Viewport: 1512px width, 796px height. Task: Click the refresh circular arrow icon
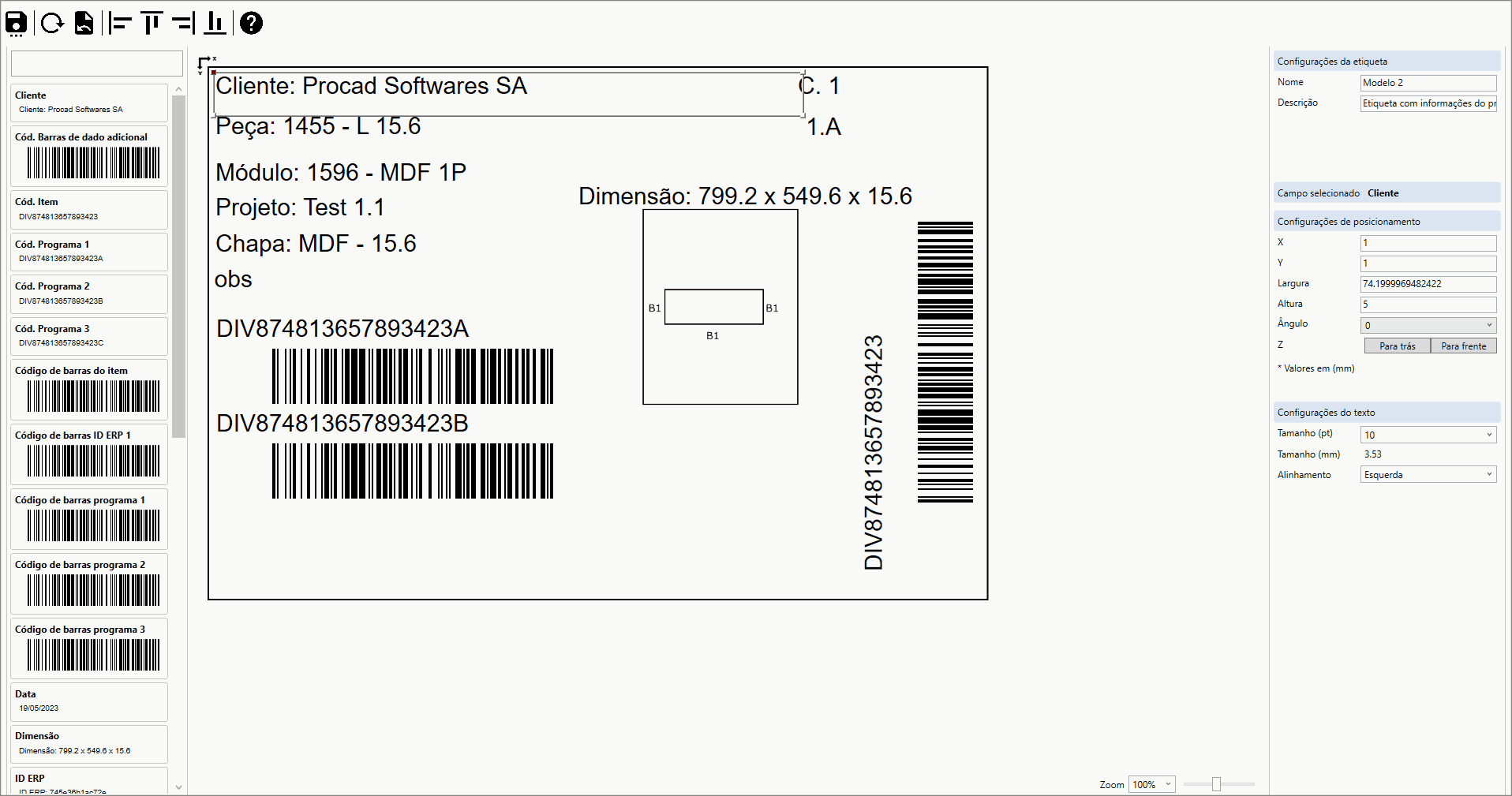point(52,24)
